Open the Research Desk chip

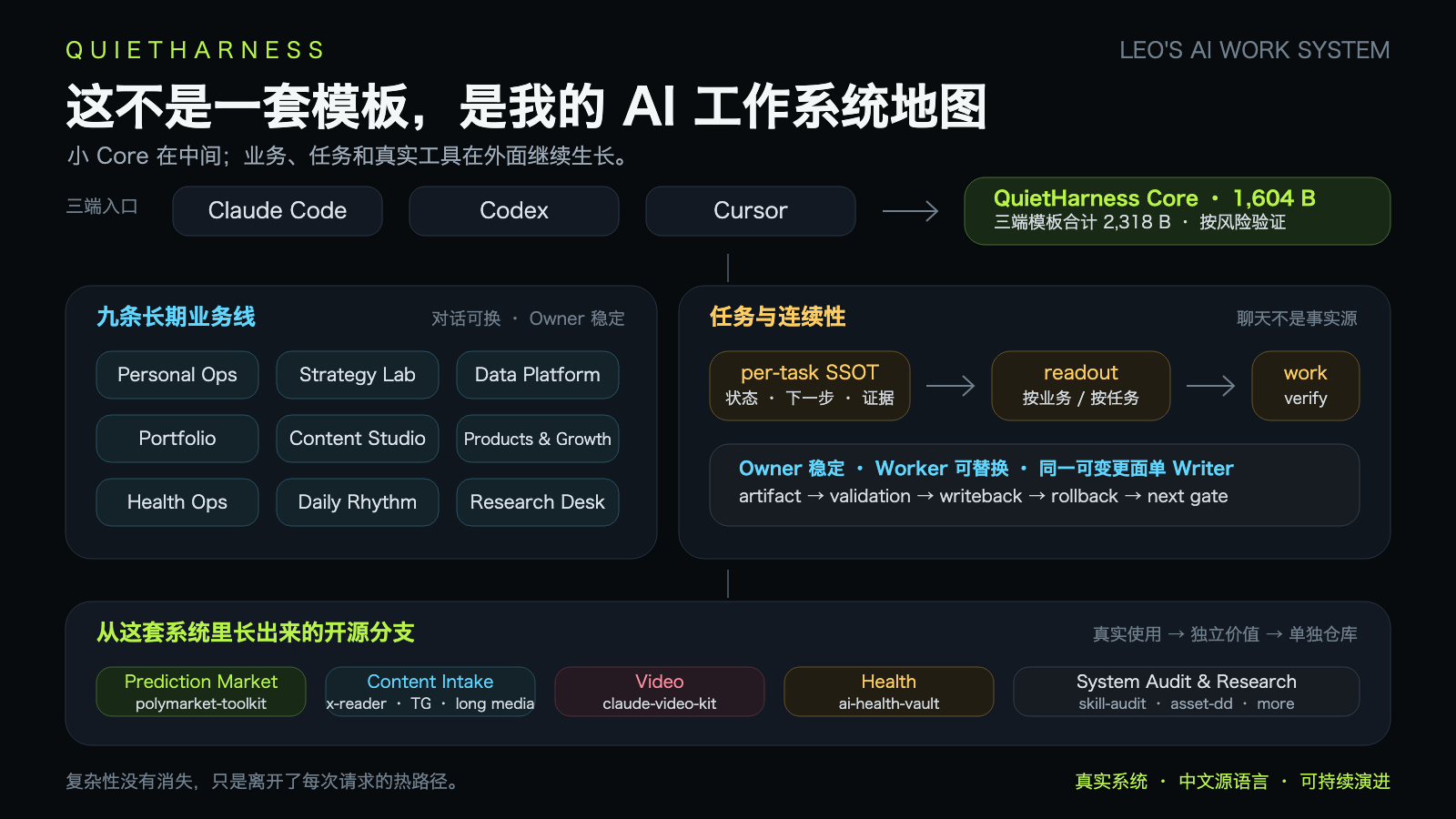538,502
